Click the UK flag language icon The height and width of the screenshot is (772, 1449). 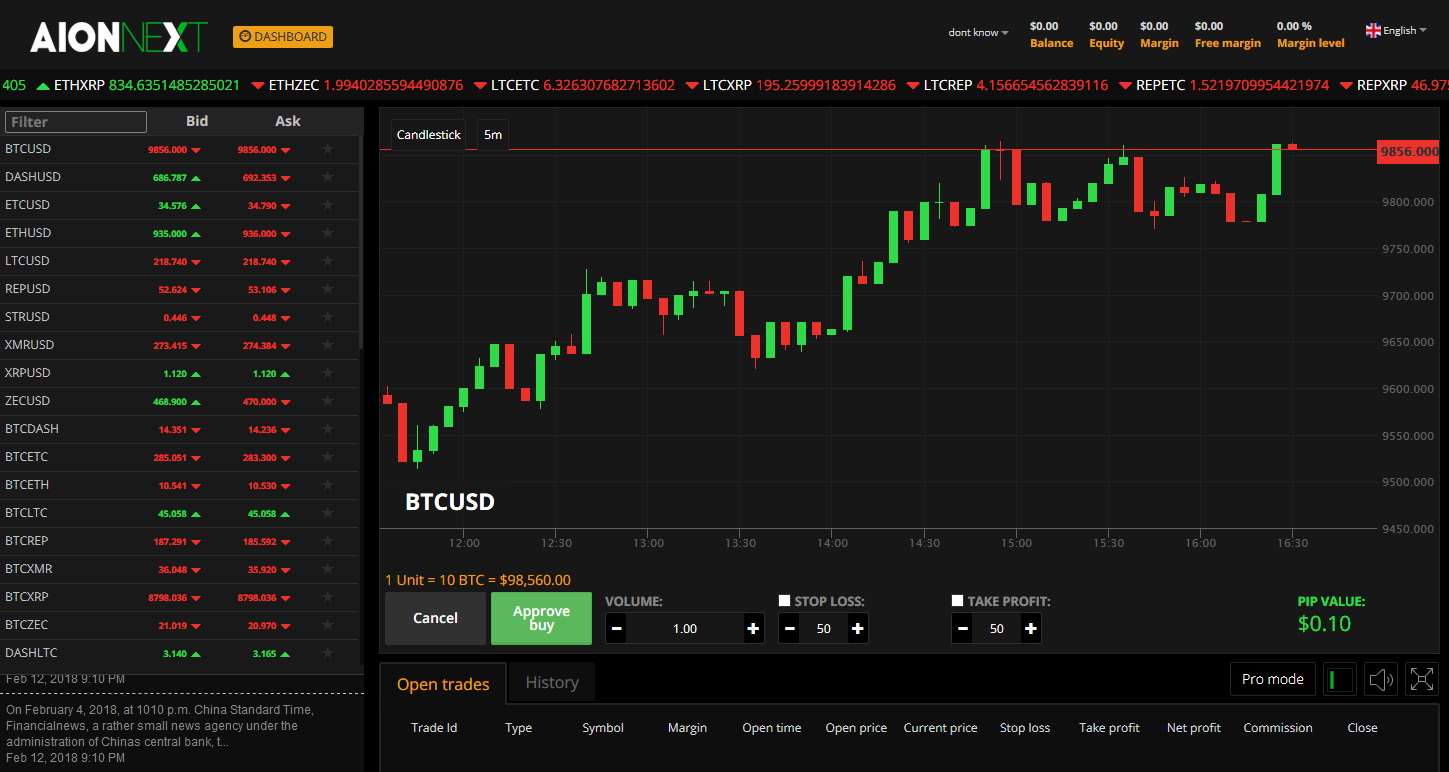(x=1373, y=30)
